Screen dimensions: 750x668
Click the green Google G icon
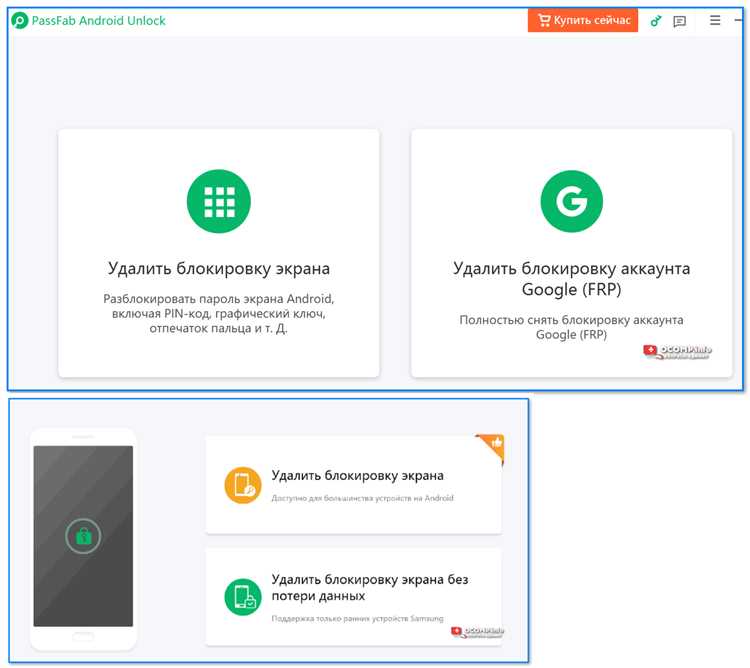[x=572, y=201]
